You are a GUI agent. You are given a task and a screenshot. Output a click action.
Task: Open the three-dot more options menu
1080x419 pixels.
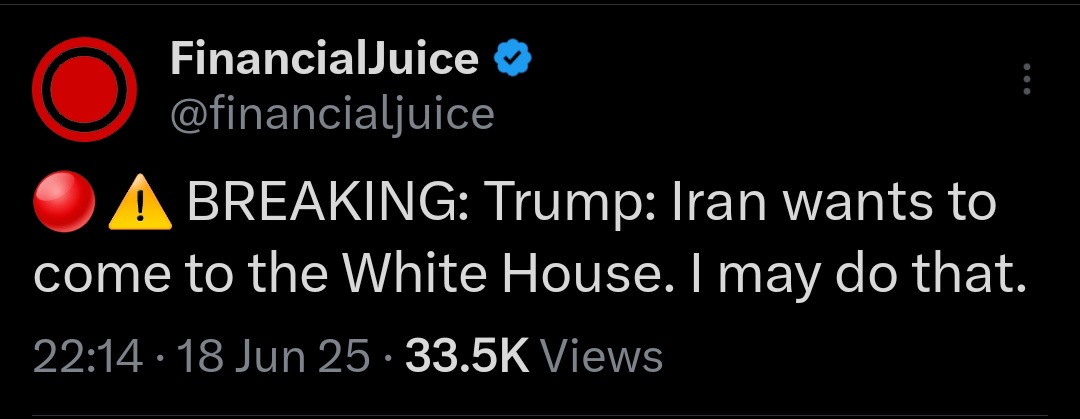pos(1026,79)
